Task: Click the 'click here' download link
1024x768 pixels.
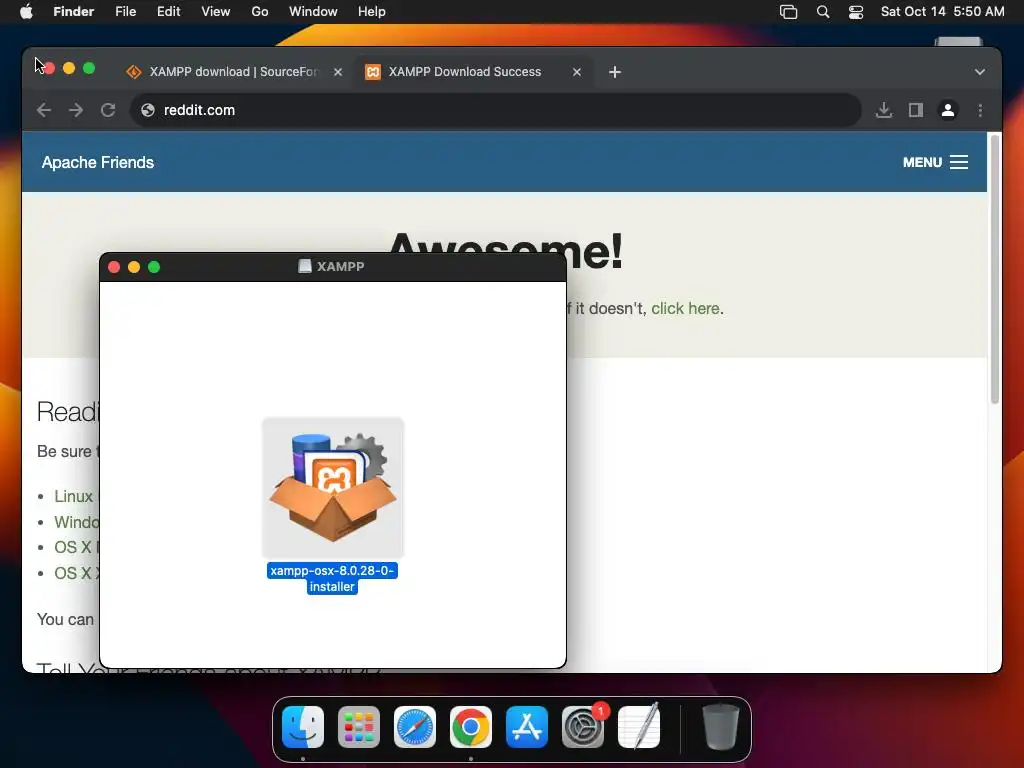Action: click(x=685, y=308)
